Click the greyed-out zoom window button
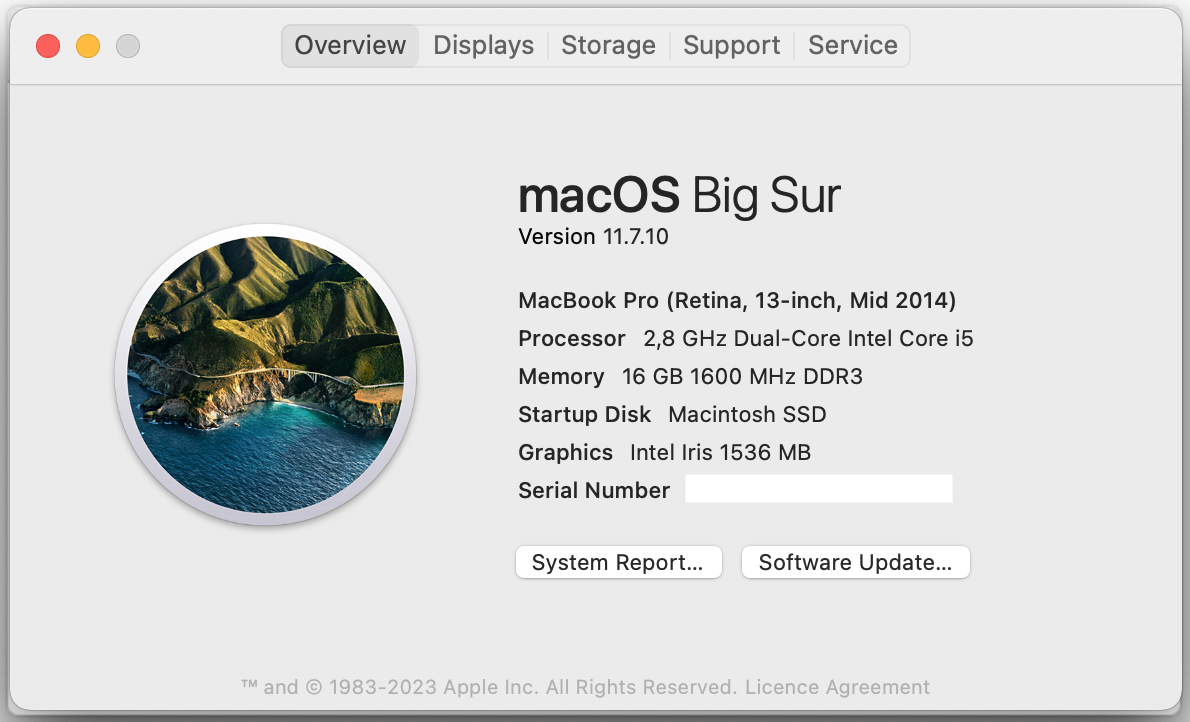 (x=128, y=46)
